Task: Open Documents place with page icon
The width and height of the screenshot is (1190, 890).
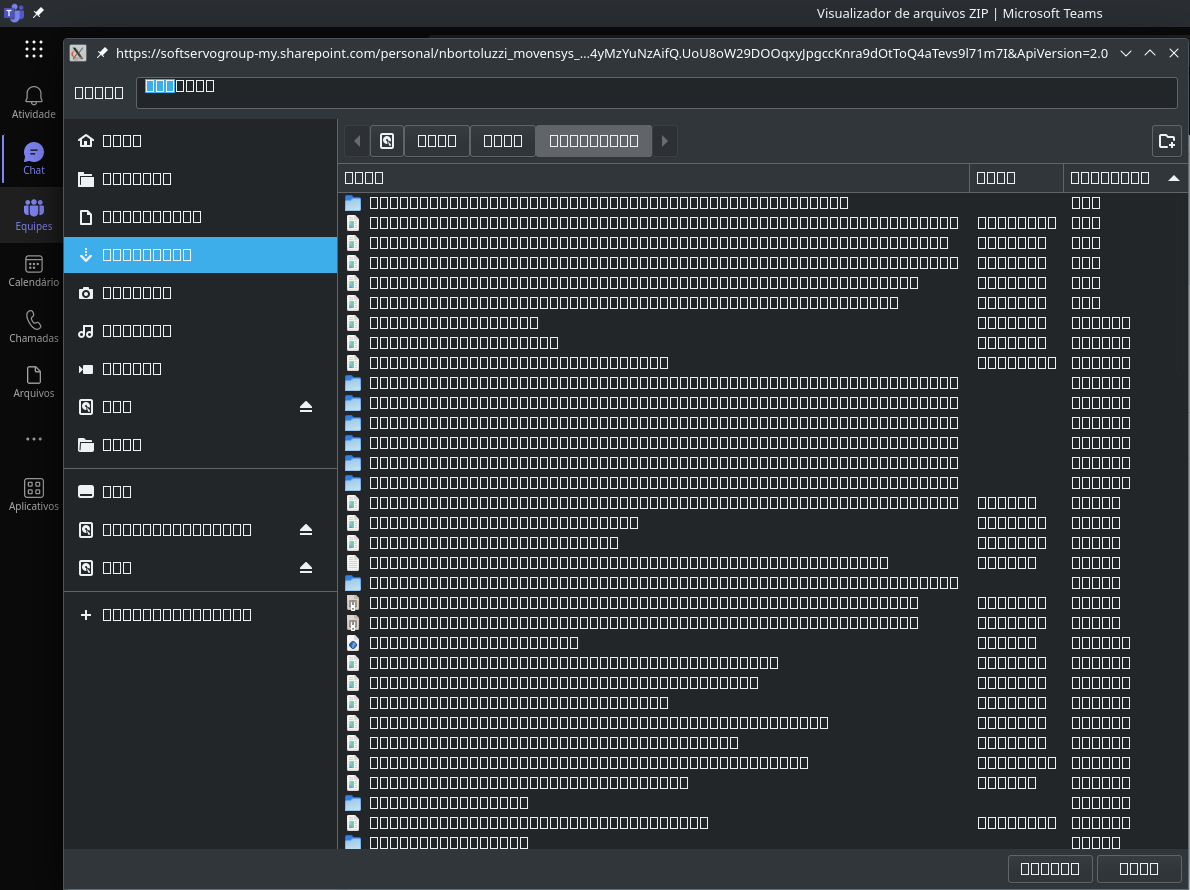Action: tap(200, 216)
